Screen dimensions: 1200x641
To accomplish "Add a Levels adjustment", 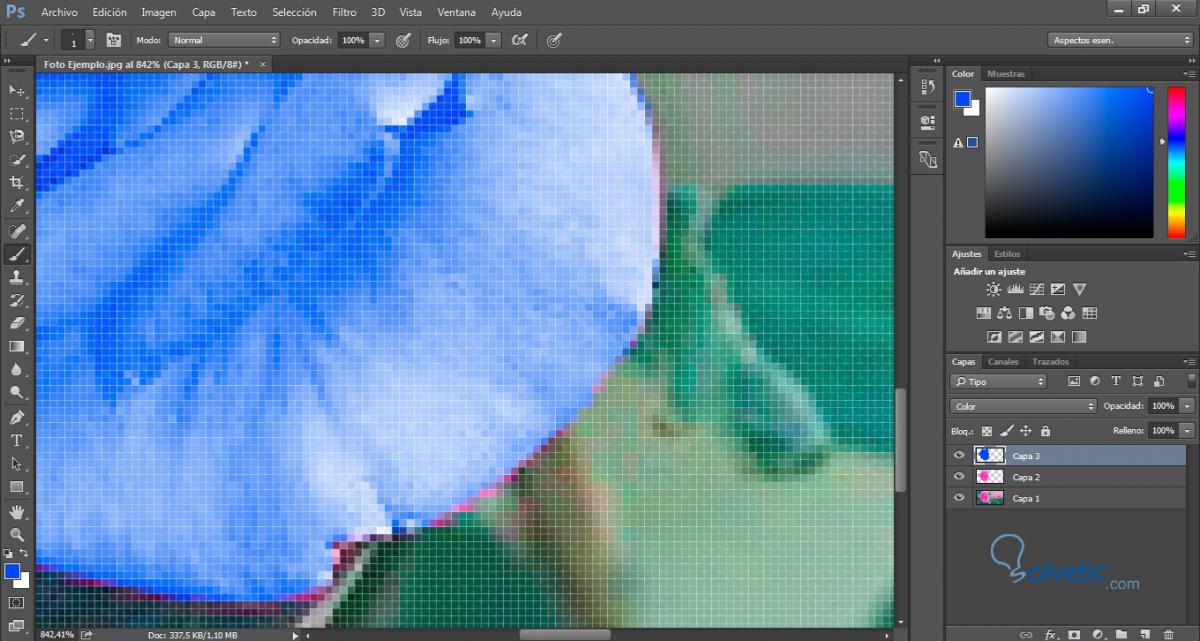I will tap(1015, 290).
